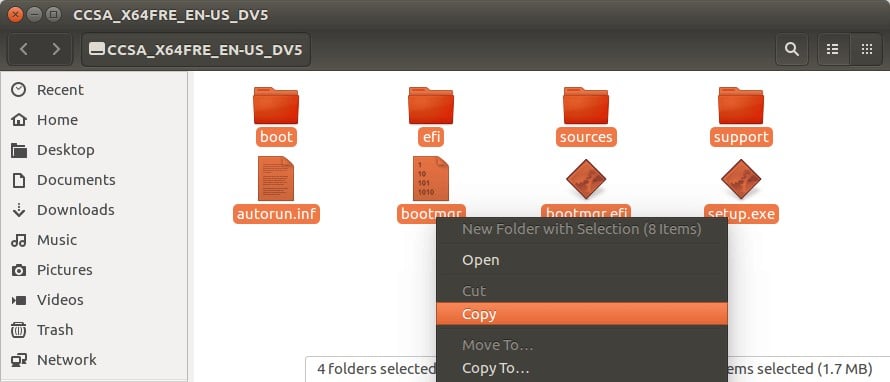Select the support folder icon
Screen dimensions: 890x382
tap(741, 106)
